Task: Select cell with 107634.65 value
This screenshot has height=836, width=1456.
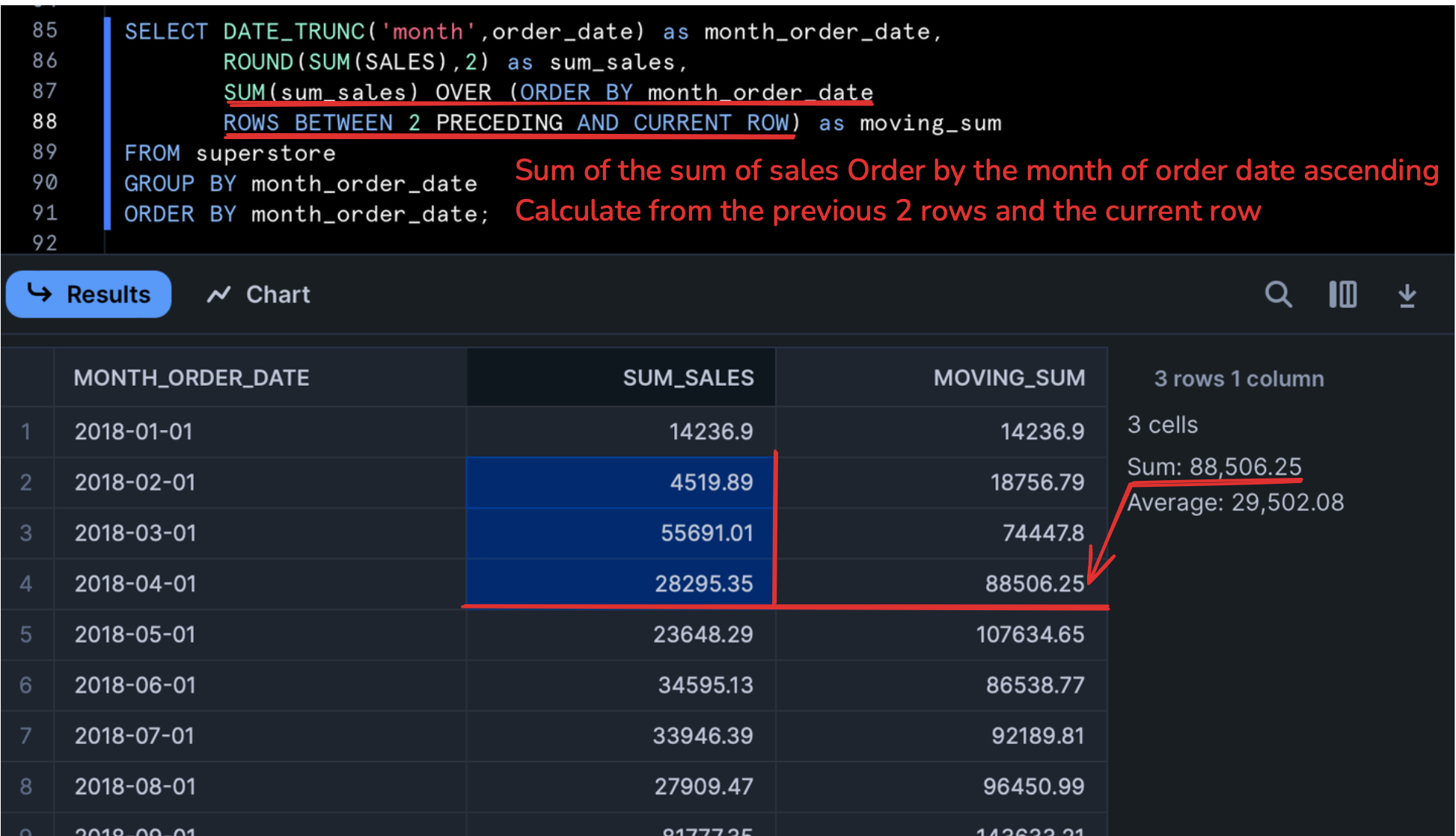Action: pos(1030,634)
